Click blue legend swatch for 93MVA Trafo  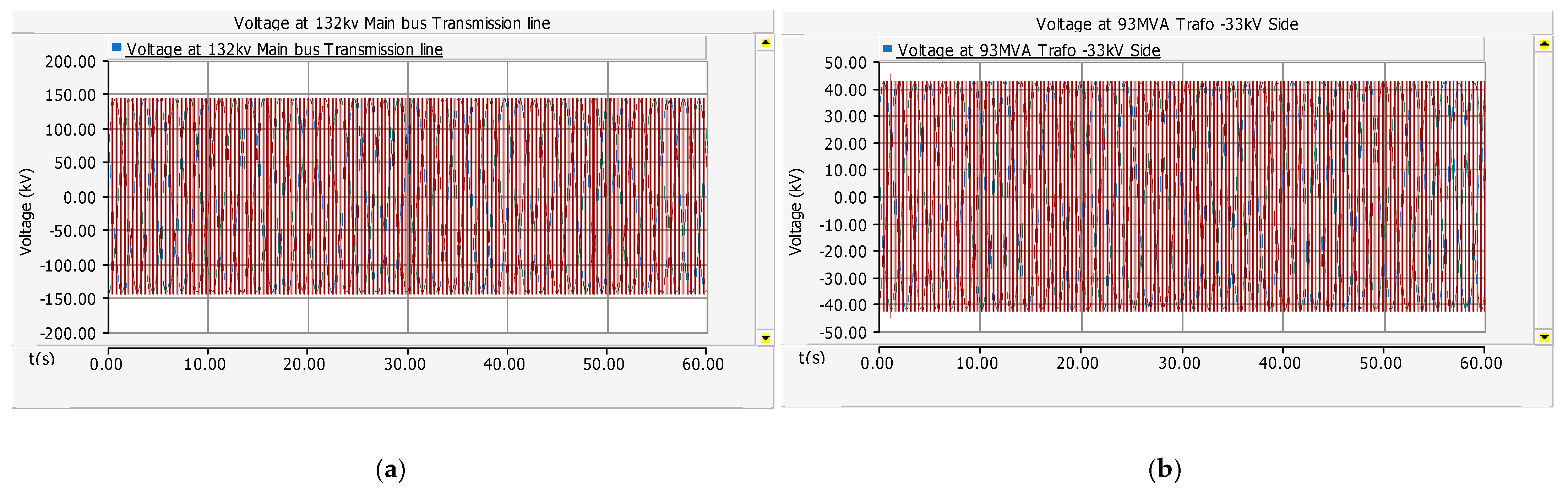tap(887, 49)
